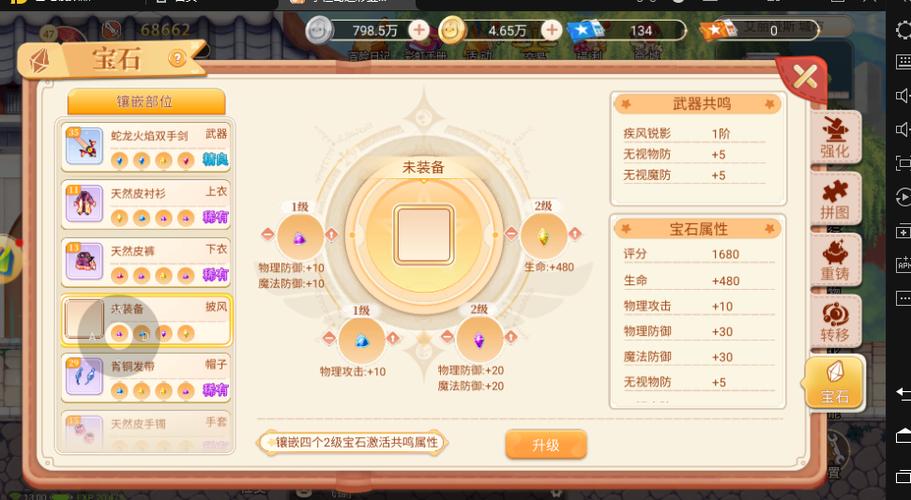Select the 宝石 gem side tab
This screenshot has width=911, height=500.
pos(834,383)
